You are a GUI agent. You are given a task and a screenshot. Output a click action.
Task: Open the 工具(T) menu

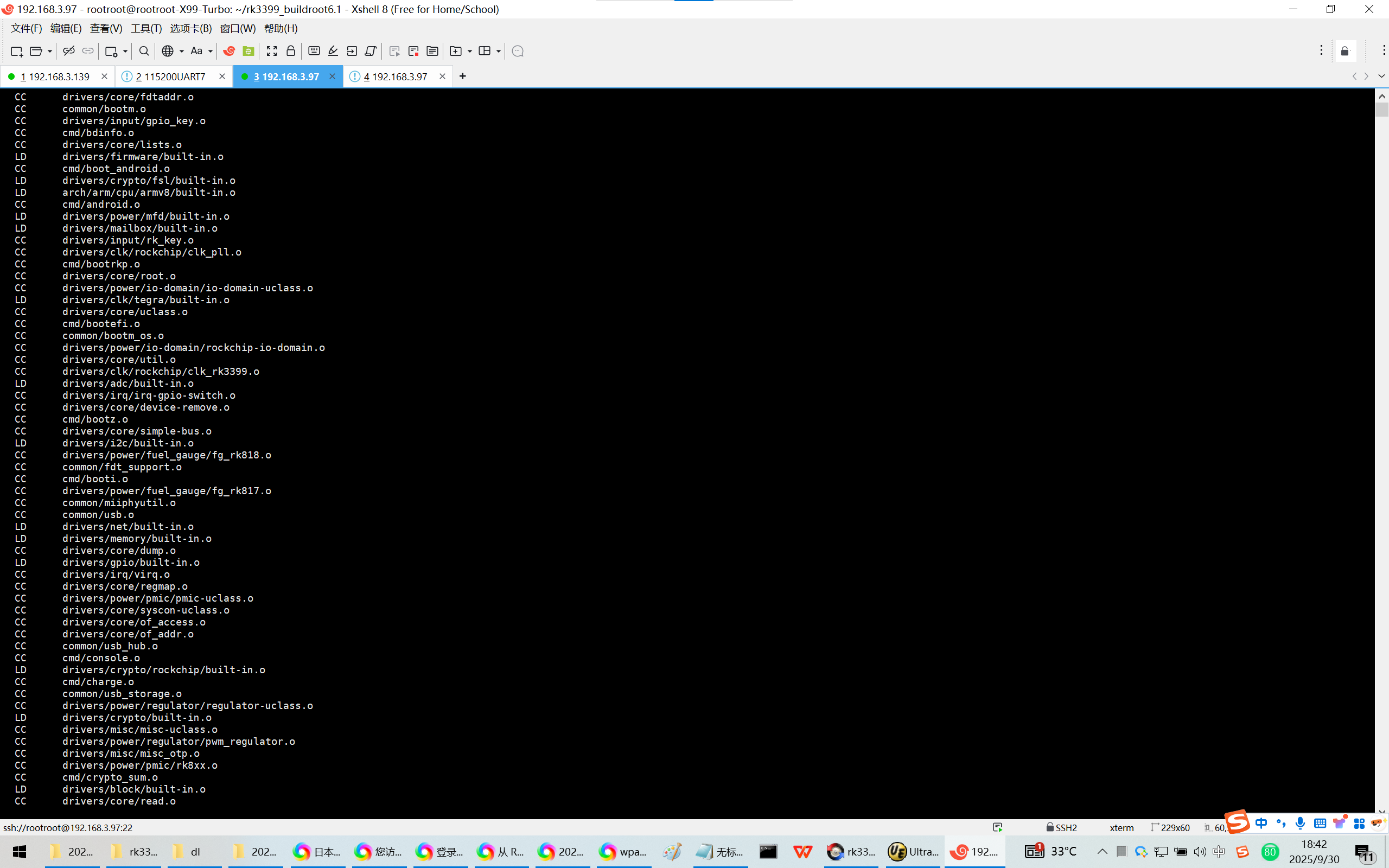pos(146,28)
